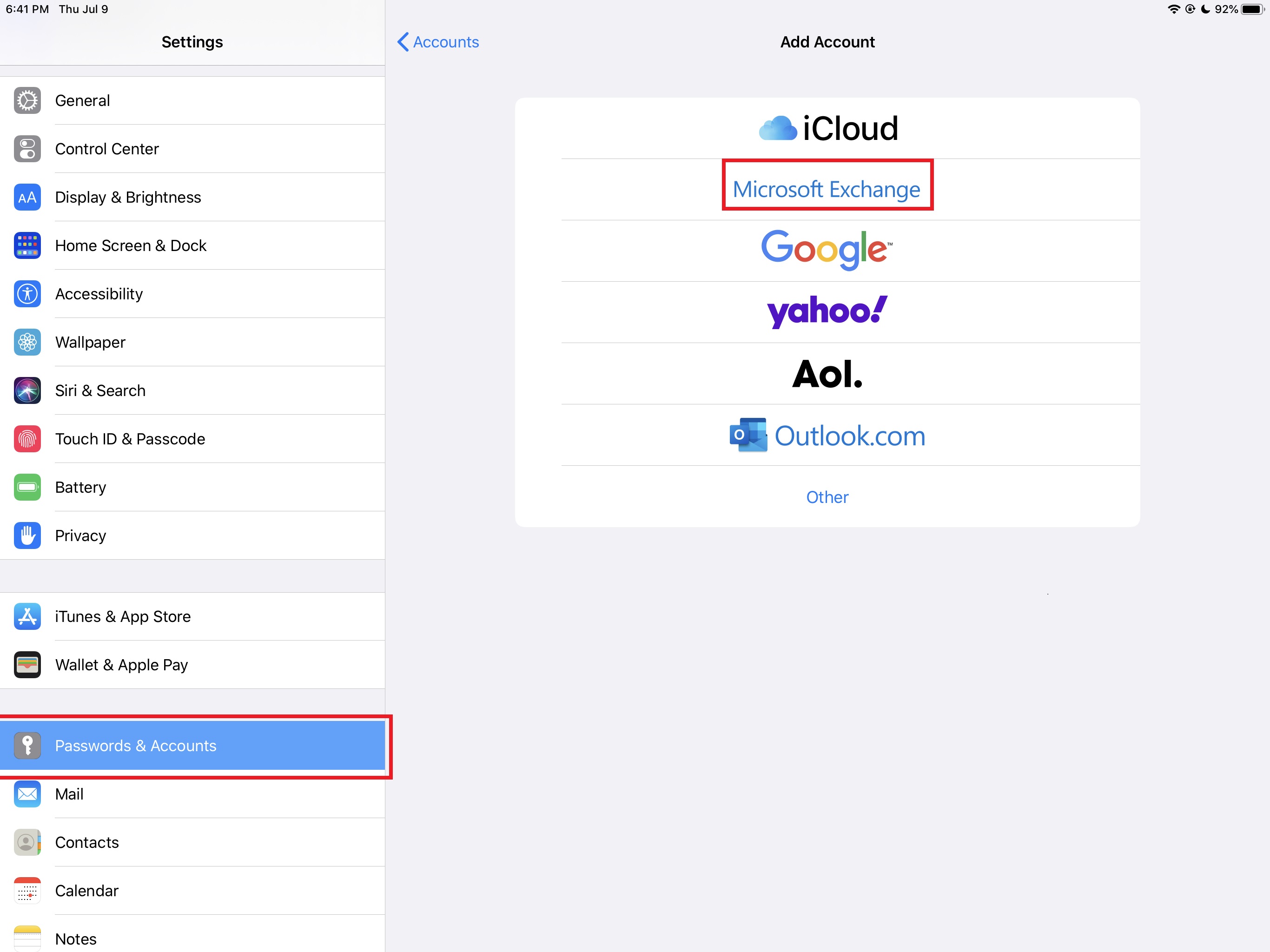Open iTunes & App Store settings
This screenshot has width=1270, height=952.
[192, 616]
